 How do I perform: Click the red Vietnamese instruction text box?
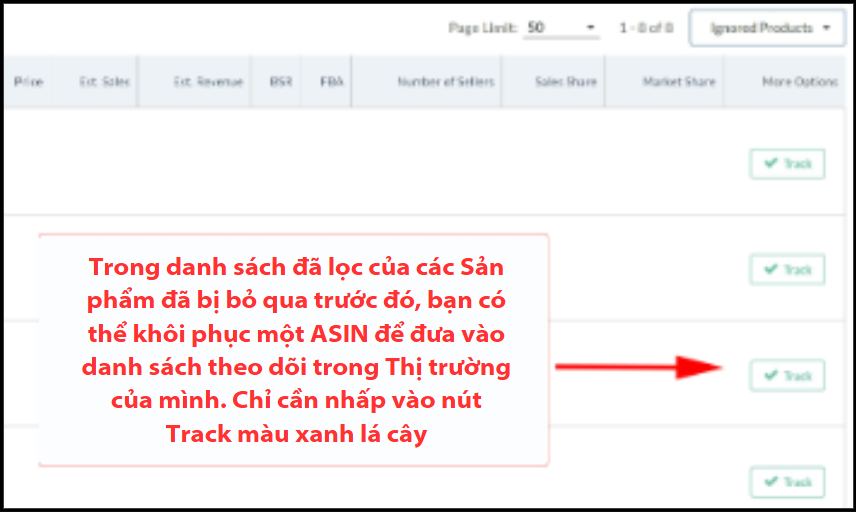click(x=295, y=350)
